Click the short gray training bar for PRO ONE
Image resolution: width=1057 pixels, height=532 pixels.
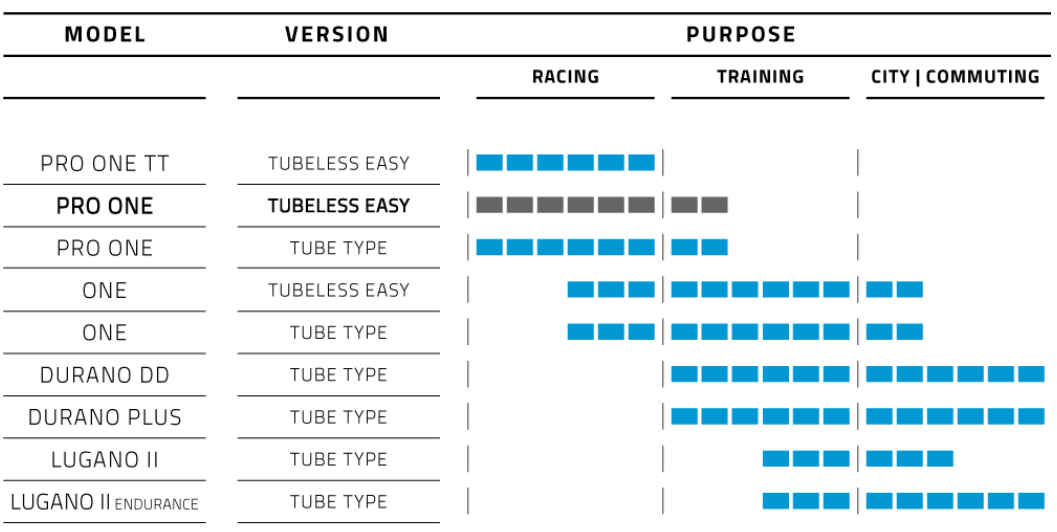pyautogui.click(x=699, y=205)
